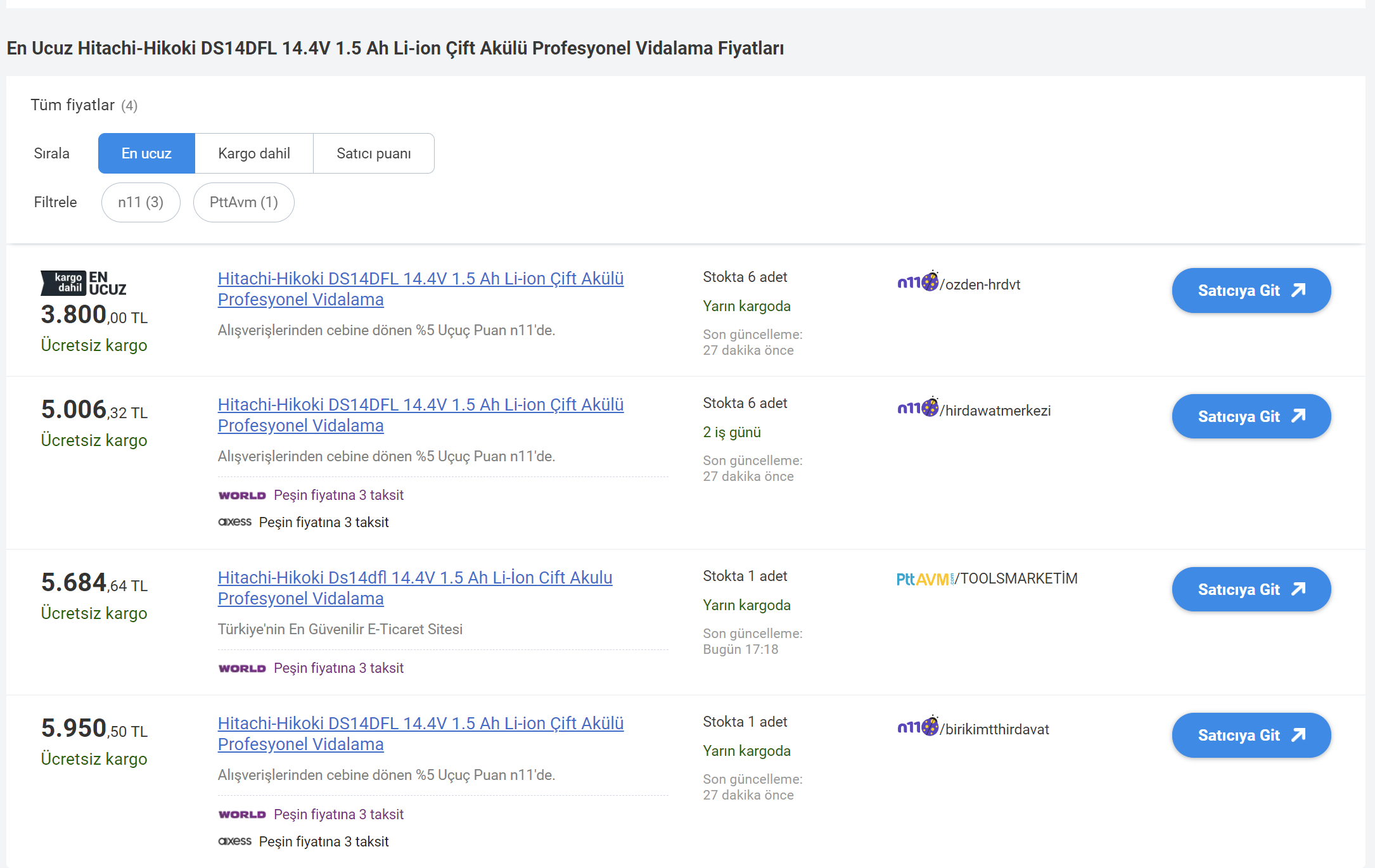The height and width of the screenshot is (868, 1375).
Task: Click the World card logo in 5.006,32 TL row
Action: [242, 495]
